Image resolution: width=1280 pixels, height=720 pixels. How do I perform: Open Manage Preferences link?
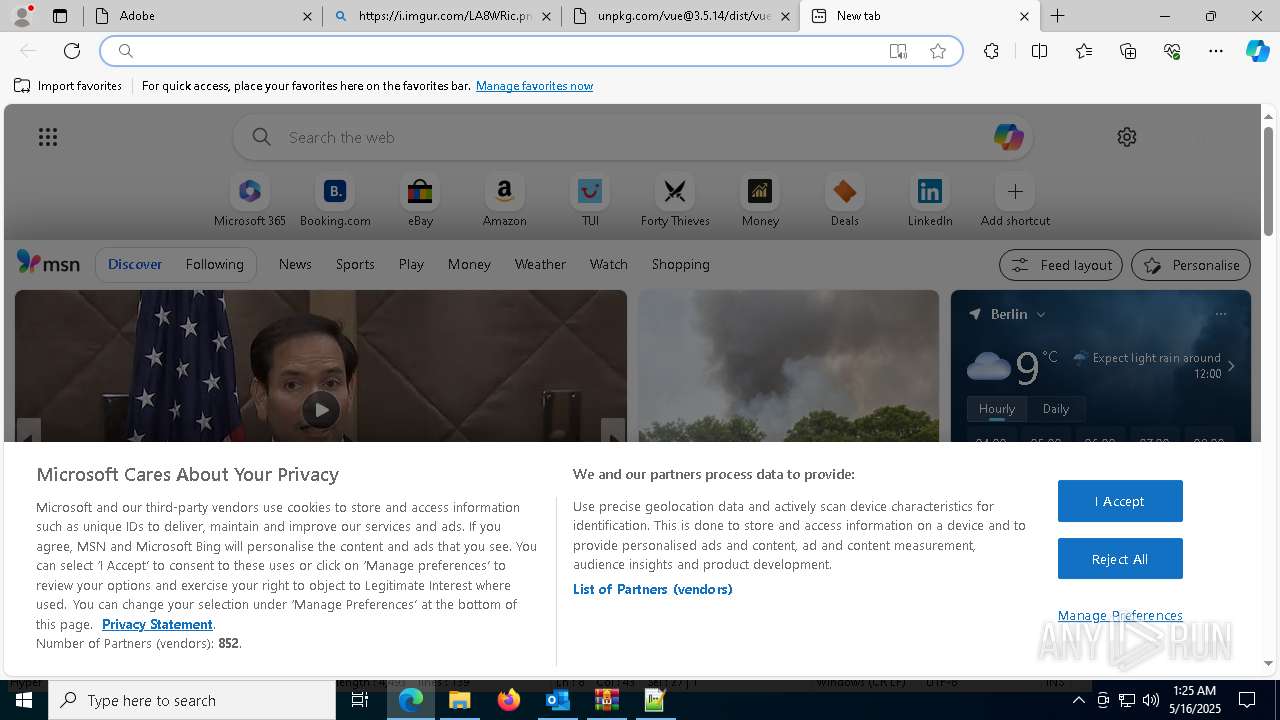pyautogui.click(x=1120, y=615)
